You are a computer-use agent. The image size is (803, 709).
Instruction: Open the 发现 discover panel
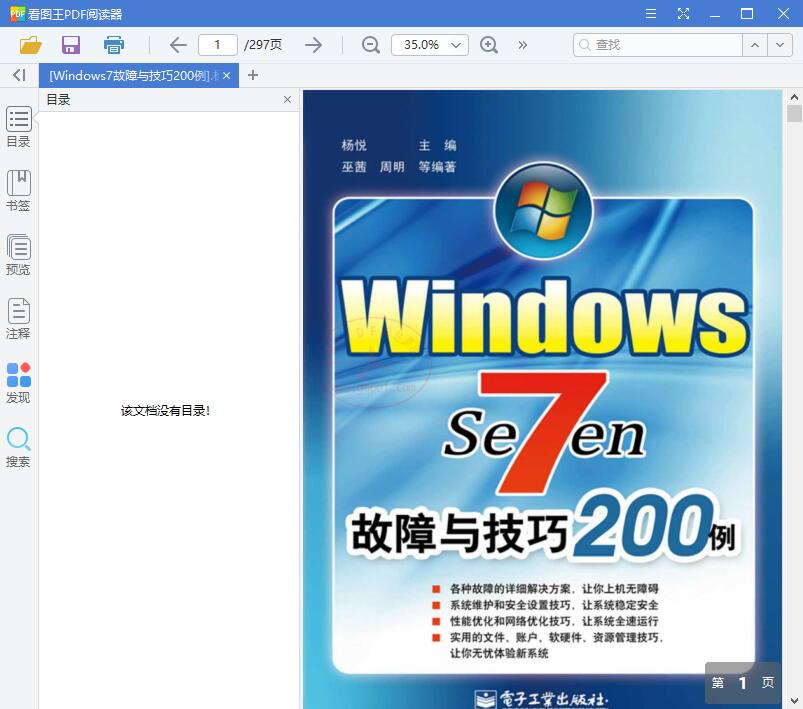[18, 383]
